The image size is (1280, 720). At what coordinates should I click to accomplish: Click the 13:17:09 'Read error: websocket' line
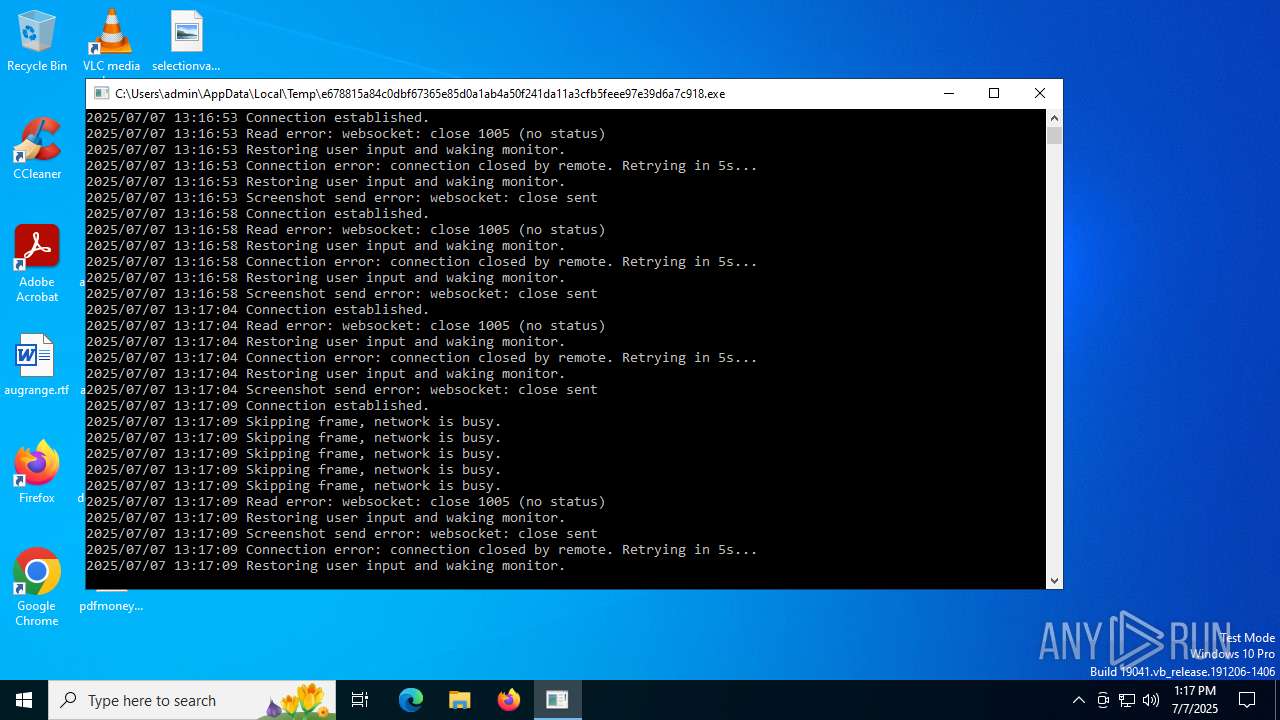[x=346, y=501]
